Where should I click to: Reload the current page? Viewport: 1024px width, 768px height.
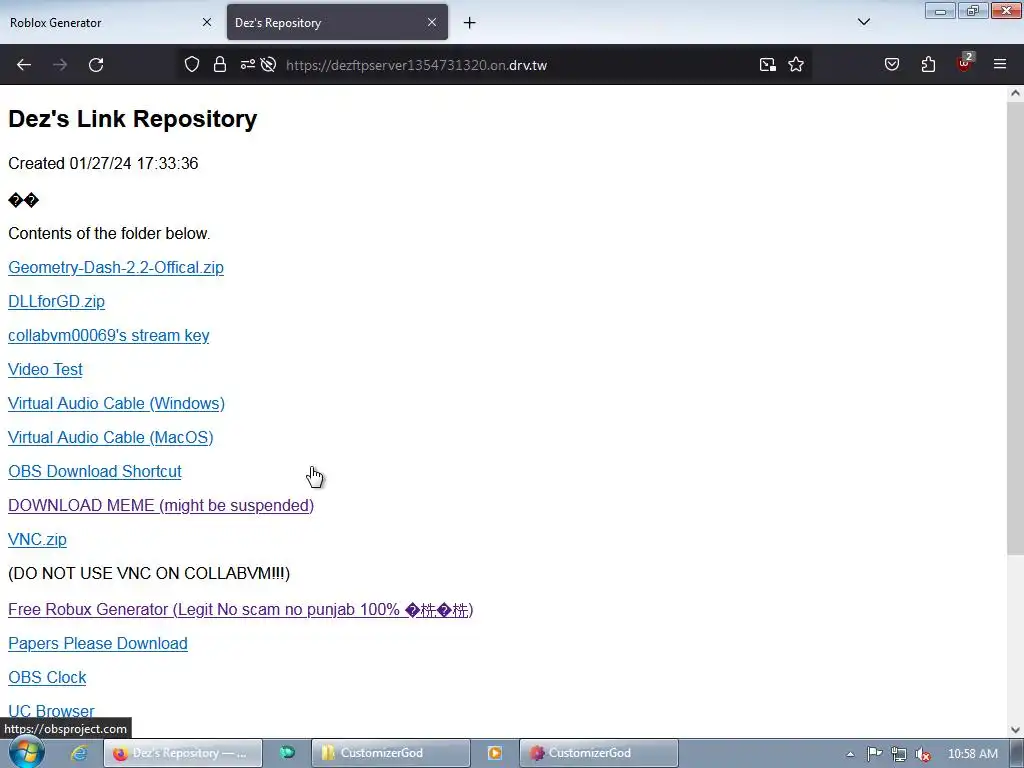point(96,65)
